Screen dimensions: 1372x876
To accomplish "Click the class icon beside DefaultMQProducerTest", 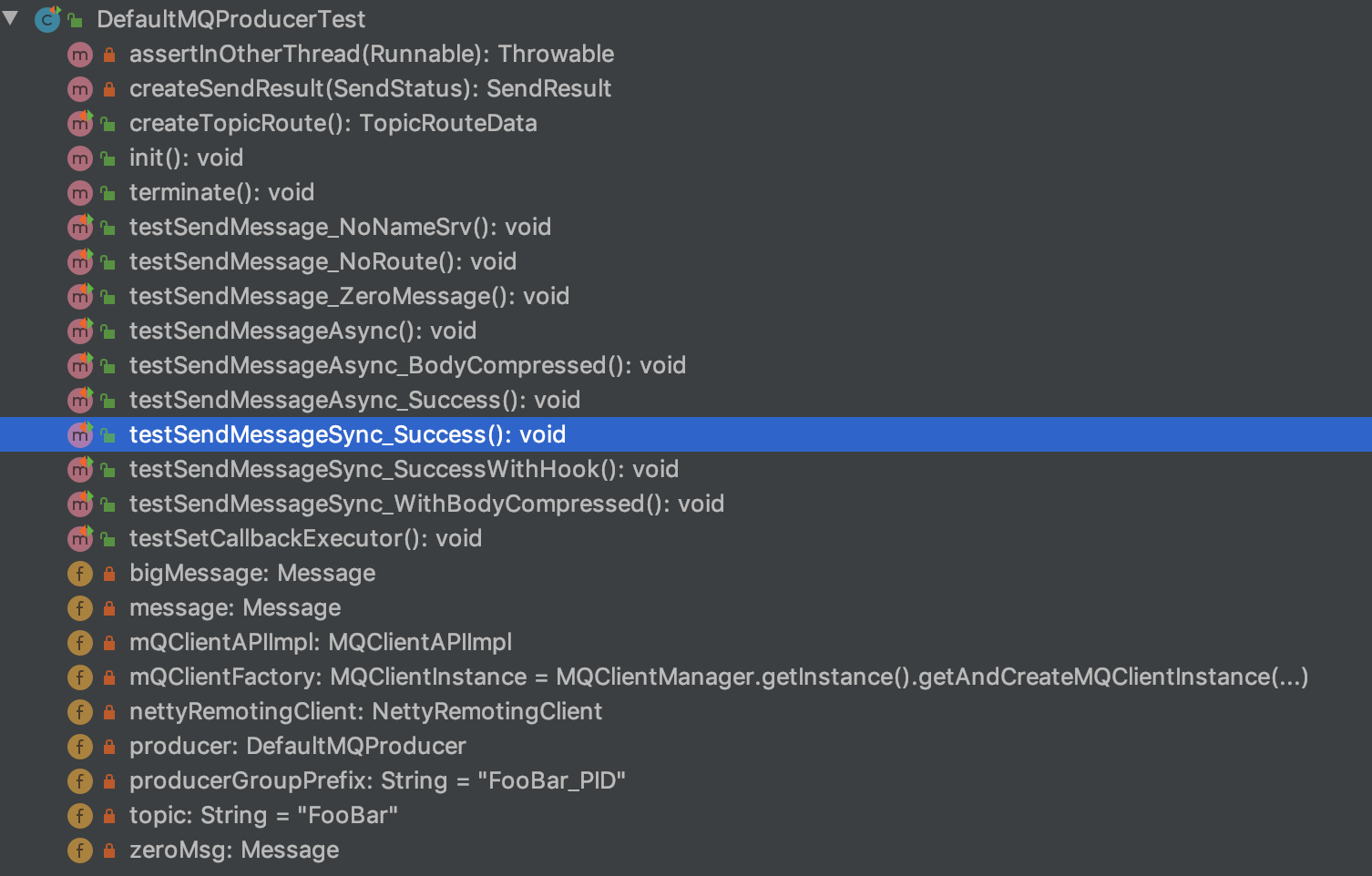I will tap(47, 19).
